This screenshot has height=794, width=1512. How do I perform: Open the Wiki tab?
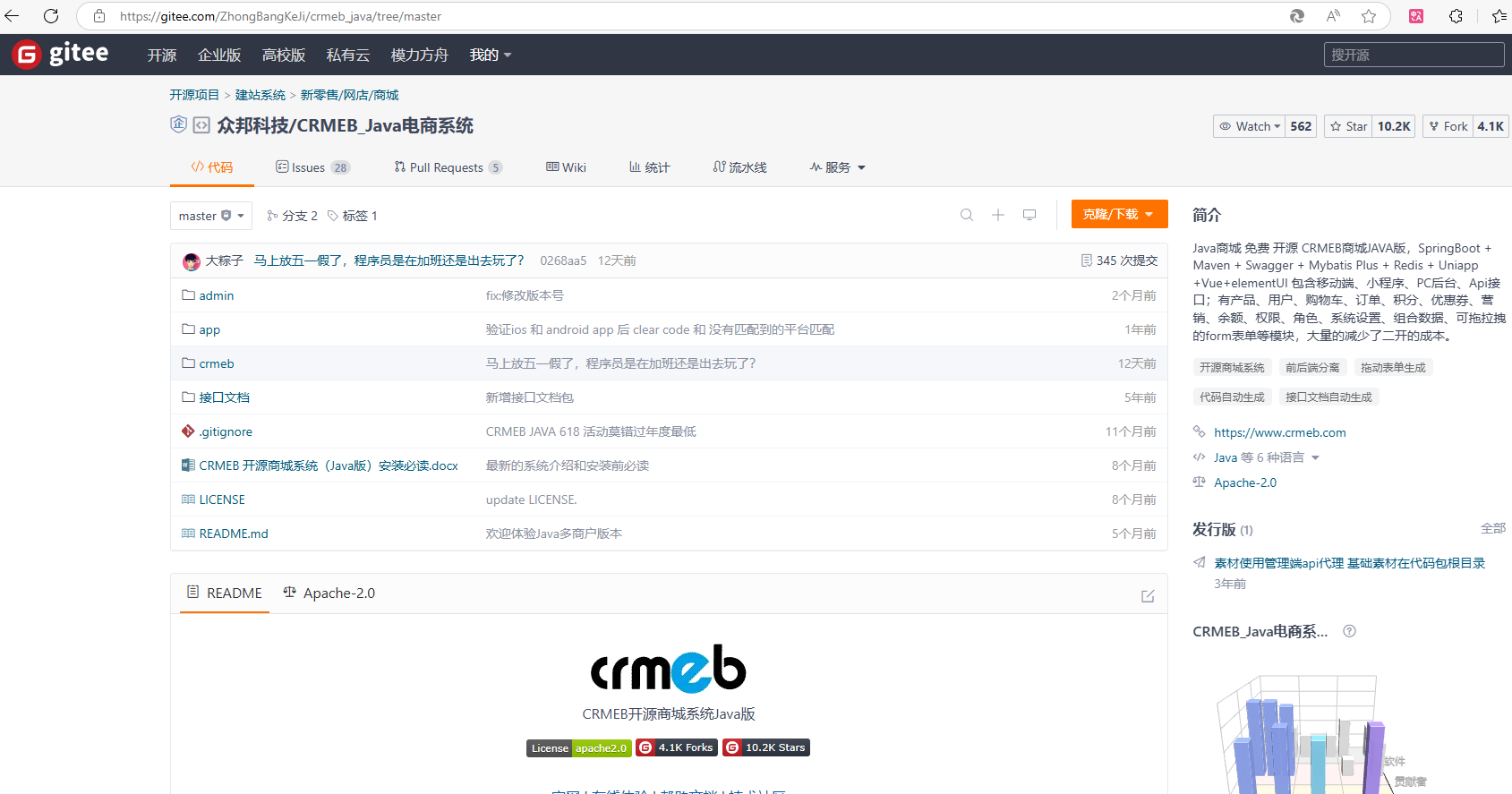(x=566, y=167)
